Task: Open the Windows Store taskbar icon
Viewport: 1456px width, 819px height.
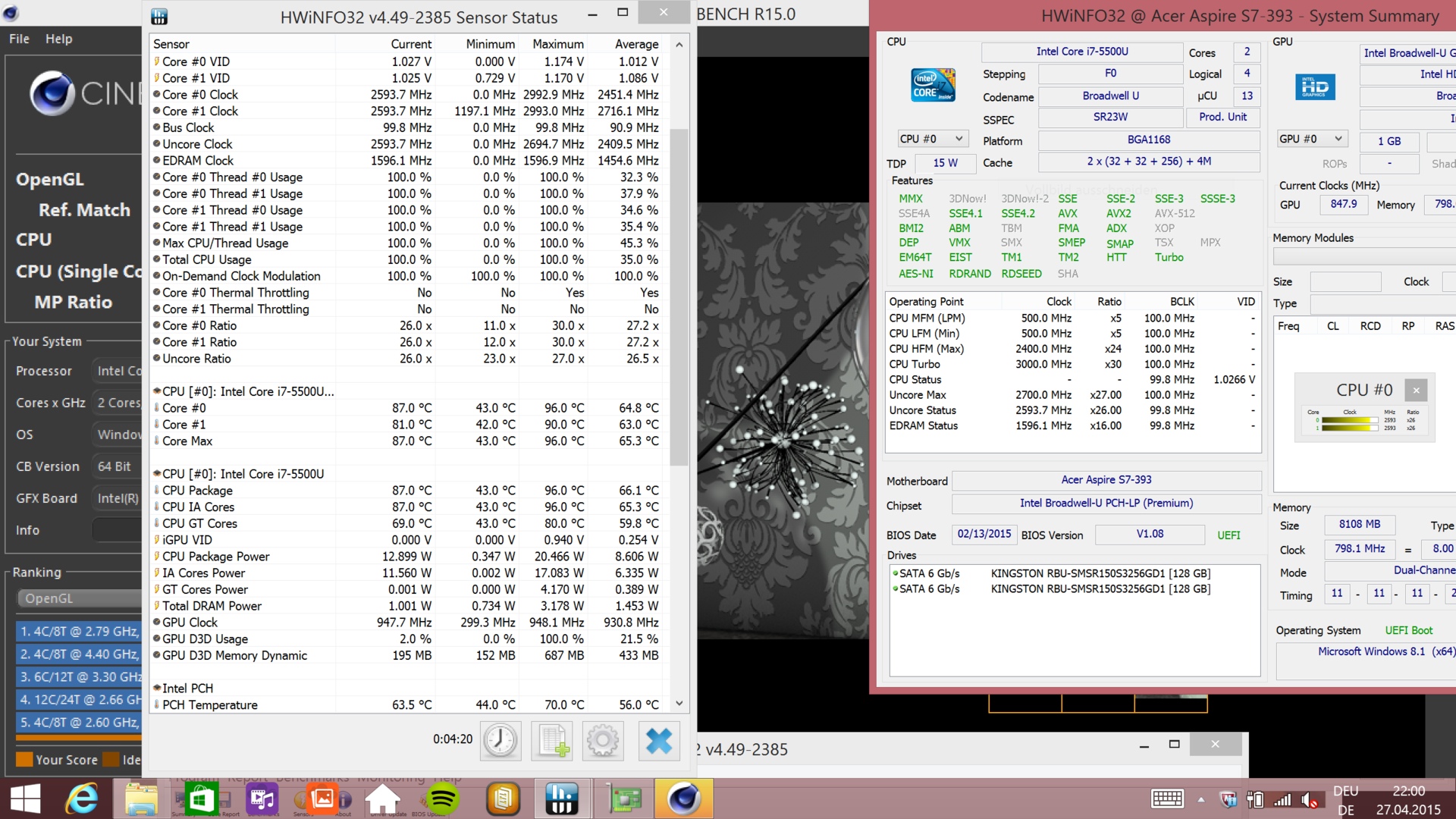Action: coord(201,799)
